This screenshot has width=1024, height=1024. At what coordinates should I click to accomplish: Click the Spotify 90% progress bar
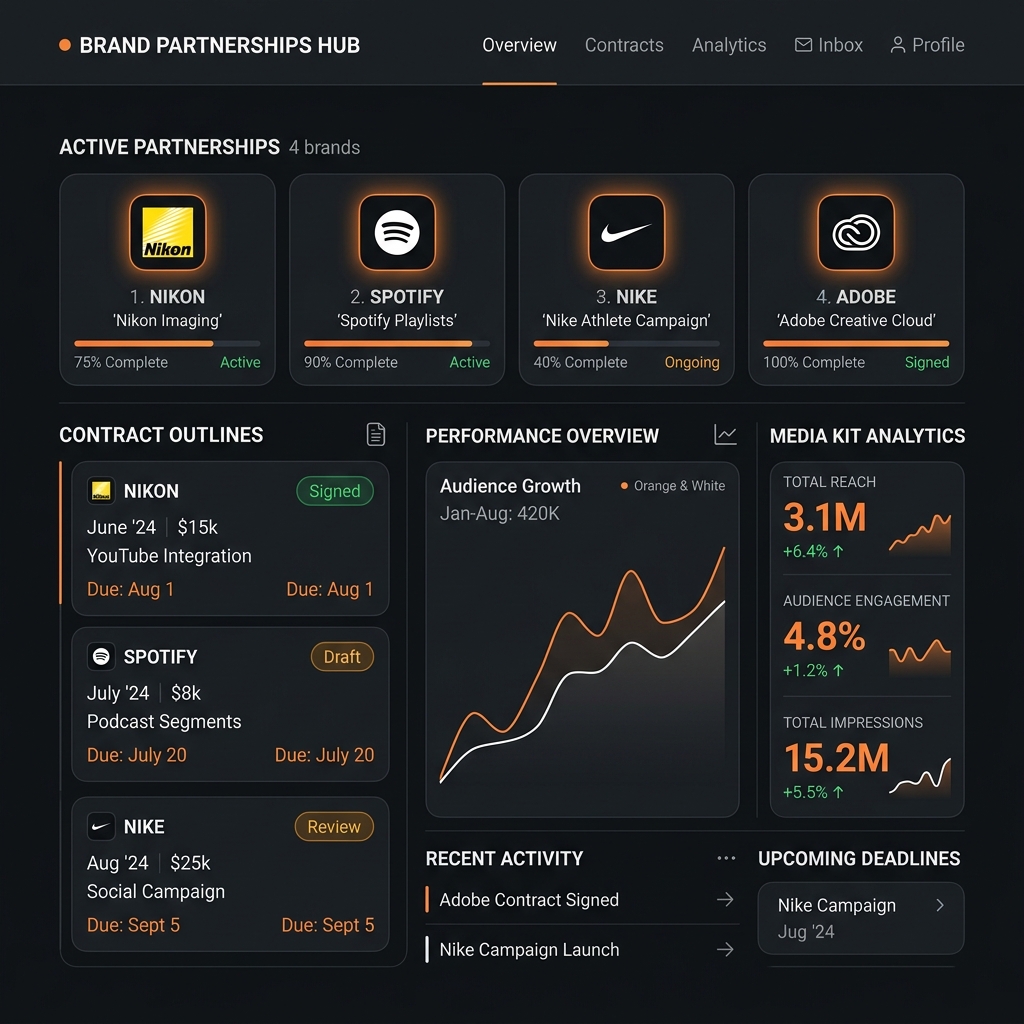click(x=397, y=344)
